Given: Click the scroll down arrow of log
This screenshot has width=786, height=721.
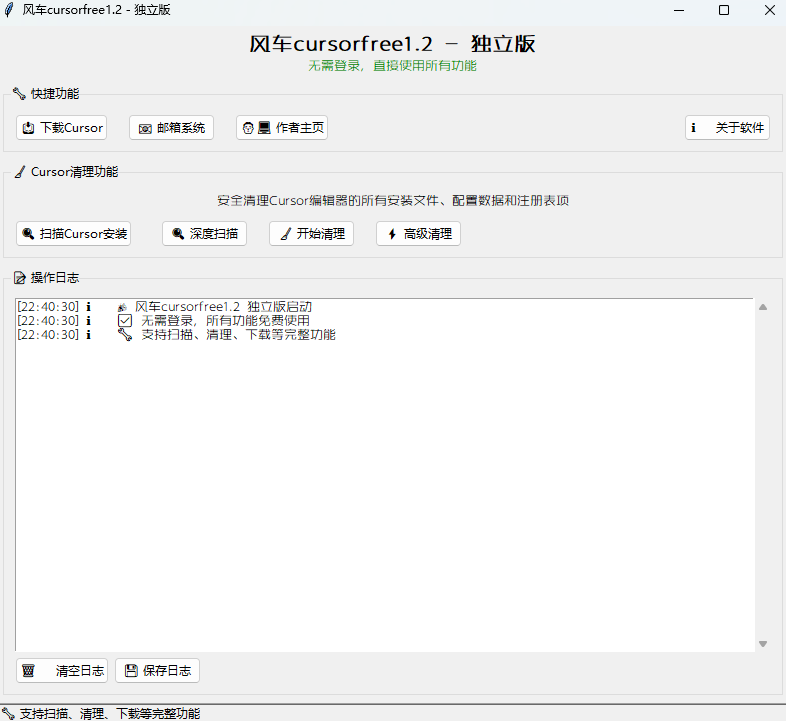Looking at the screenshot, I should [763, 644].
